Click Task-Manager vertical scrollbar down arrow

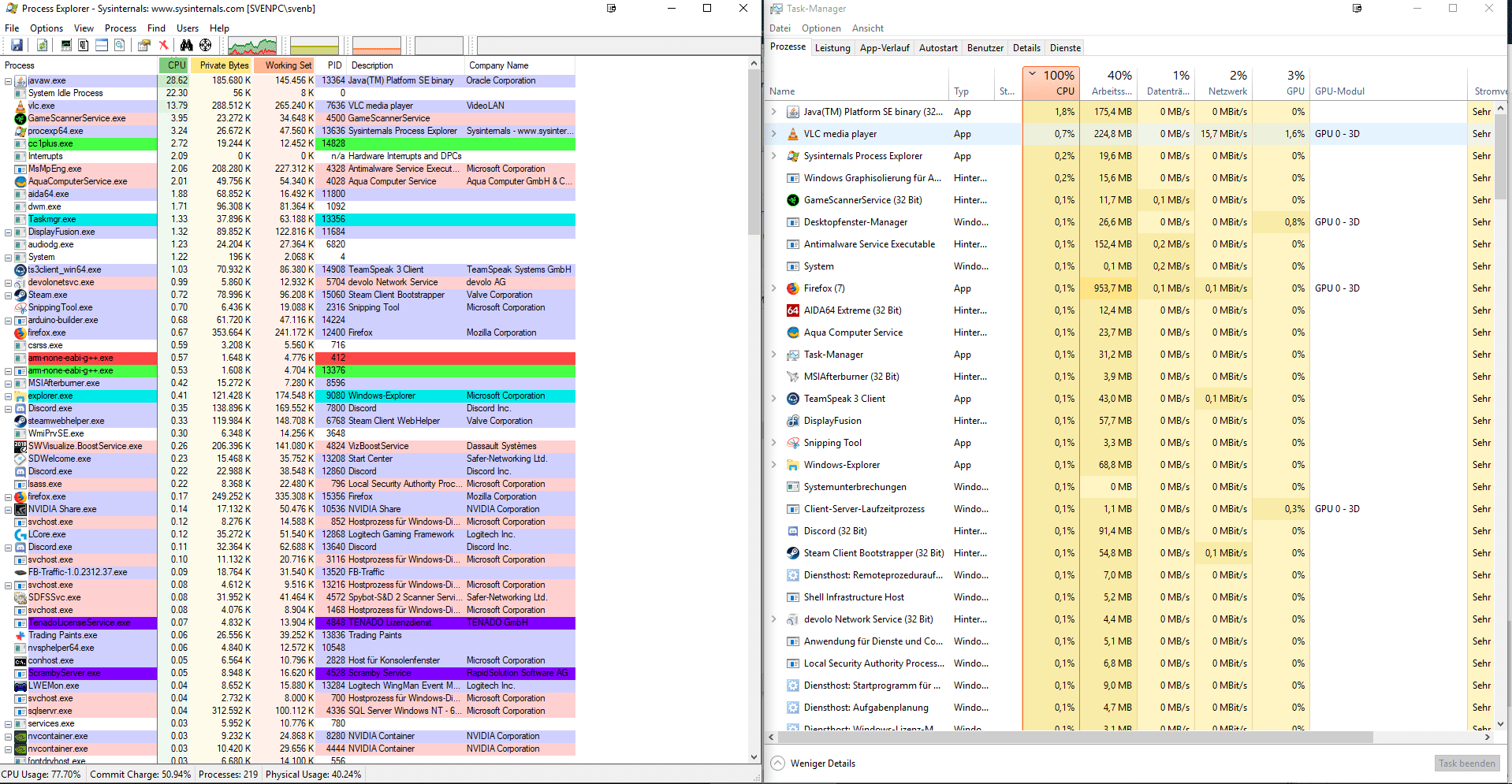(1500, 723)
